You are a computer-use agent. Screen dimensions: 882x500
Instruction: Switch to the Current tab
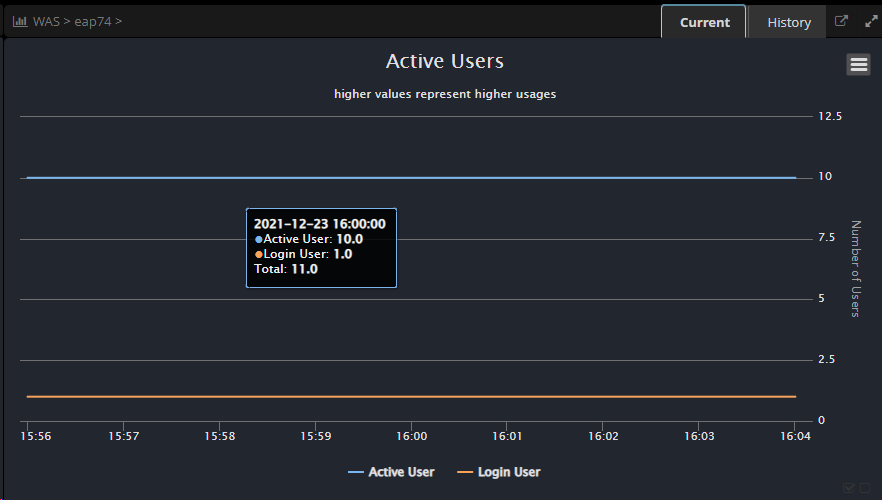point(704,22)
